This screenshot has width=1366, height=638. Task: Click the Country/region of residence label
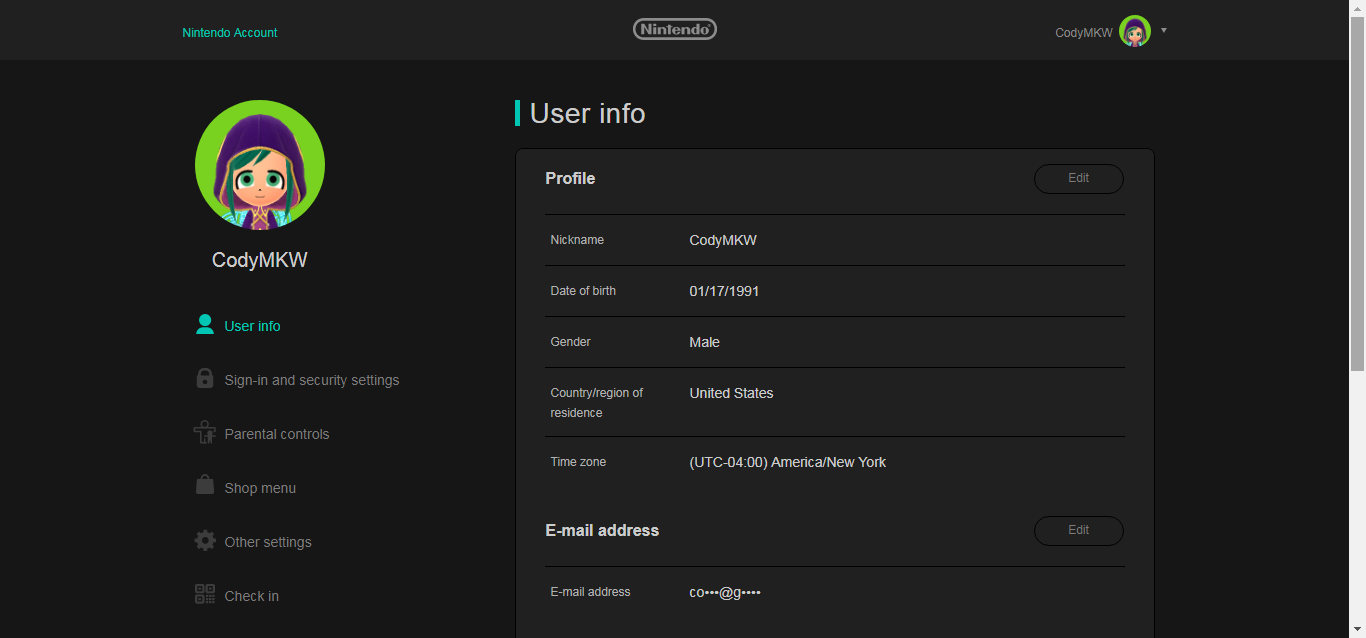pos(597,402)
